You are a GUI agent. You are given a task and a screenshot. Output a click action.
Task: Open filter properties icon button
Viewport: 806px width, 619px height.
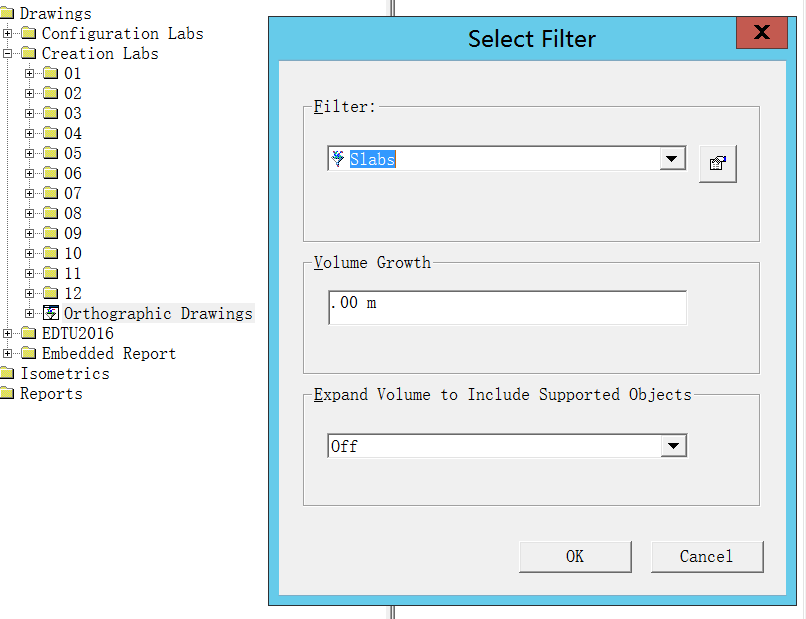click(x=718, y=163)
